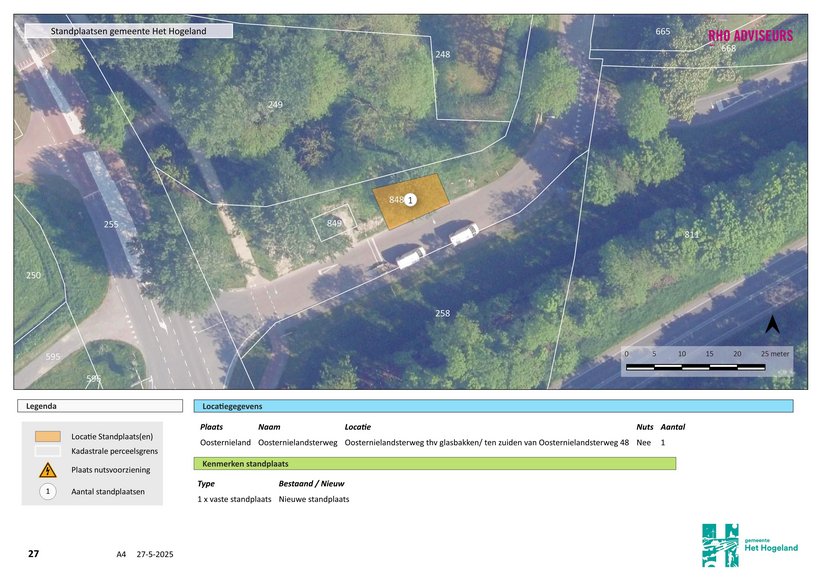This screenshot has width=822, height=581.
Task: Click parcel label 255 on the map
Action: tap(111, 224)
